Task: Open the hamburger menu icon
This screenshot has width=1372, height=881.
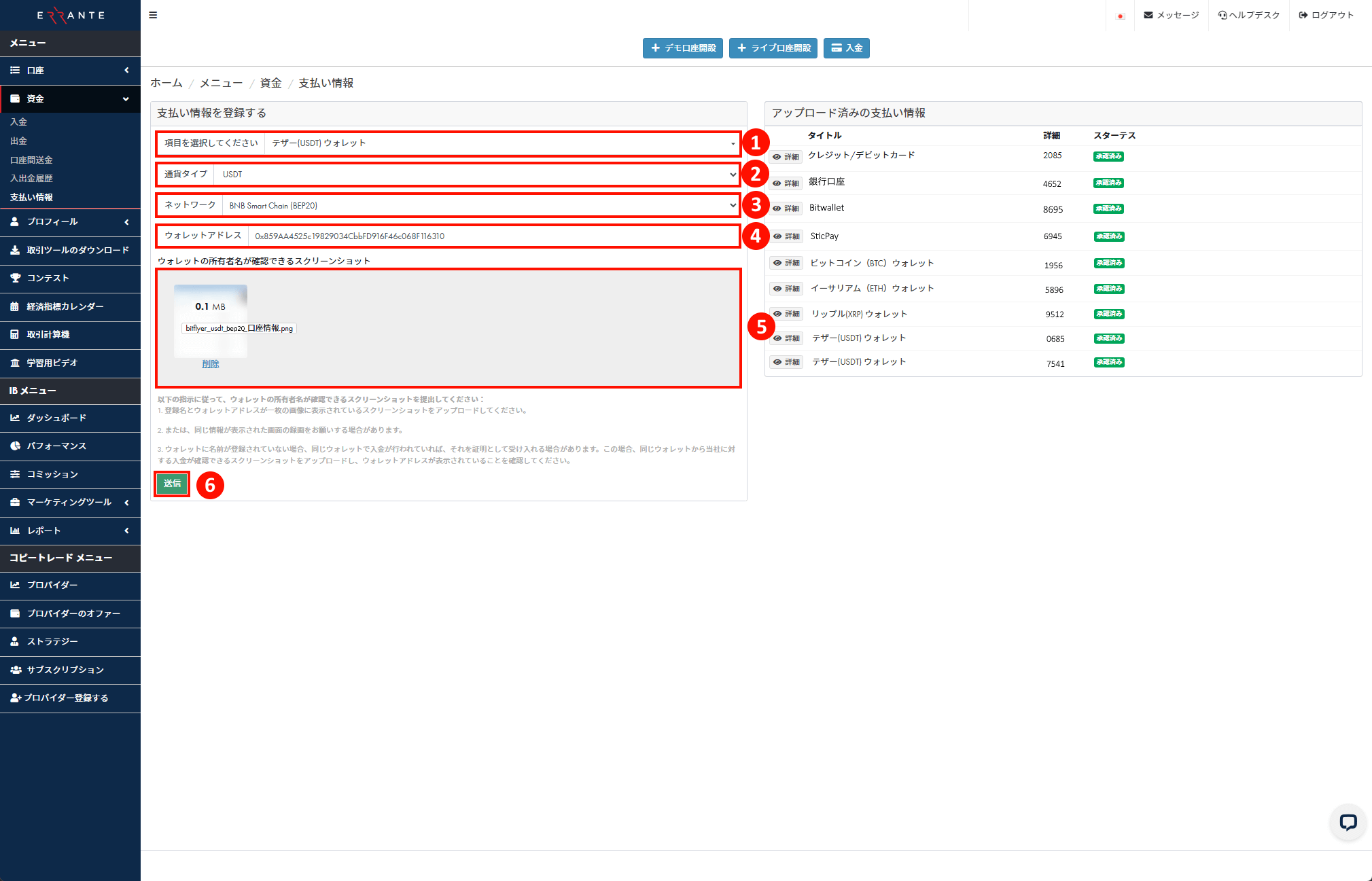Action: [153, 14]
